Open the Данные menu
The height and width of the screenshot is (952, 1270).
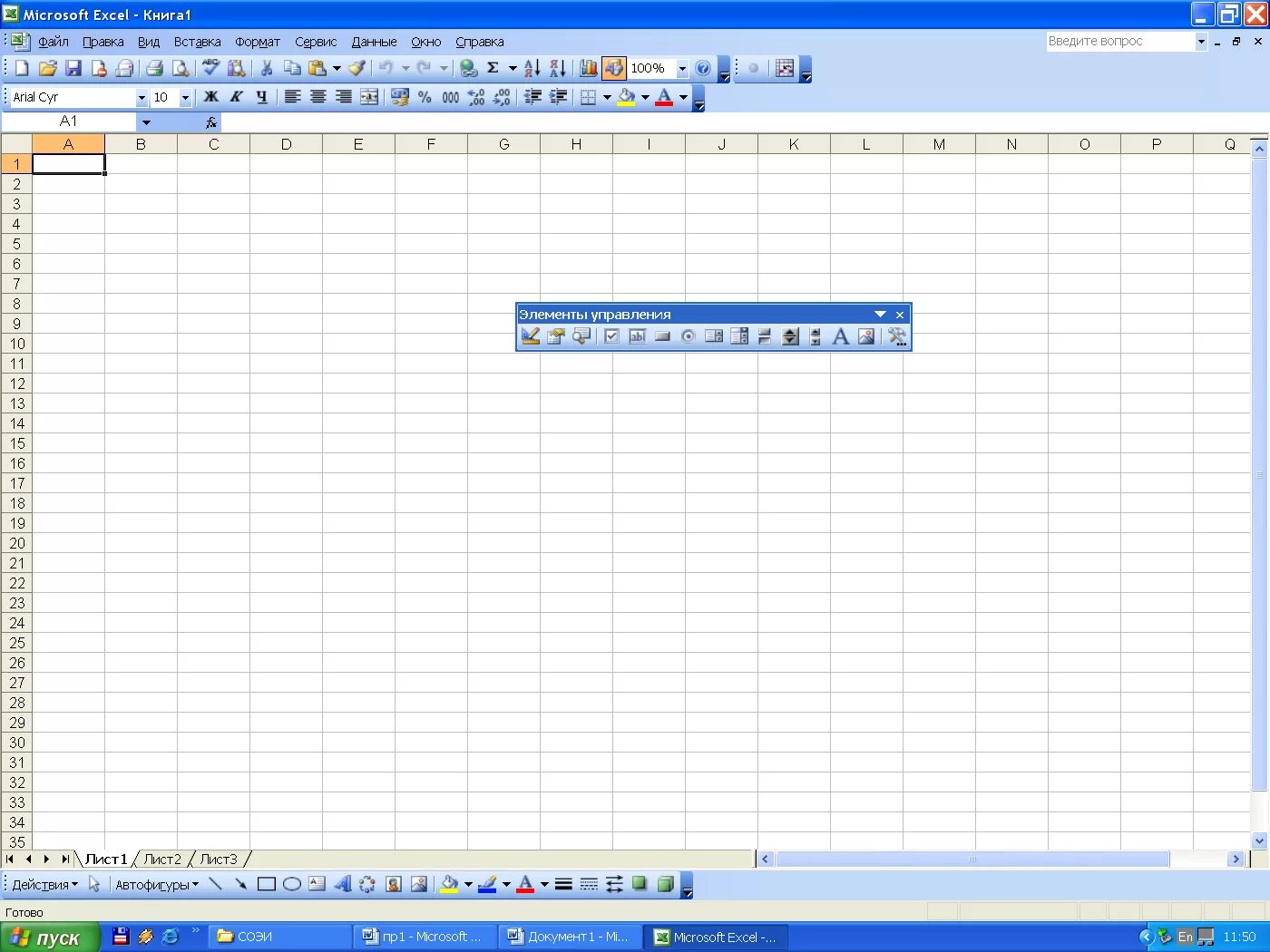374,42
